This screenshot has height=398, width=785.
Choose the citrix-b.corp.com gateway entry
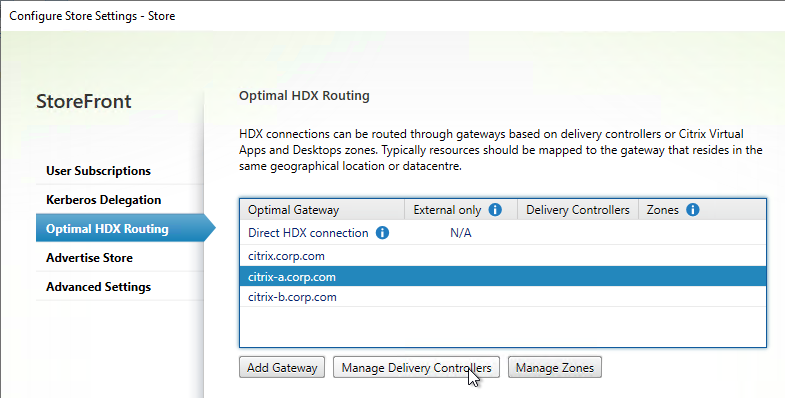click(x=503, y=297)
